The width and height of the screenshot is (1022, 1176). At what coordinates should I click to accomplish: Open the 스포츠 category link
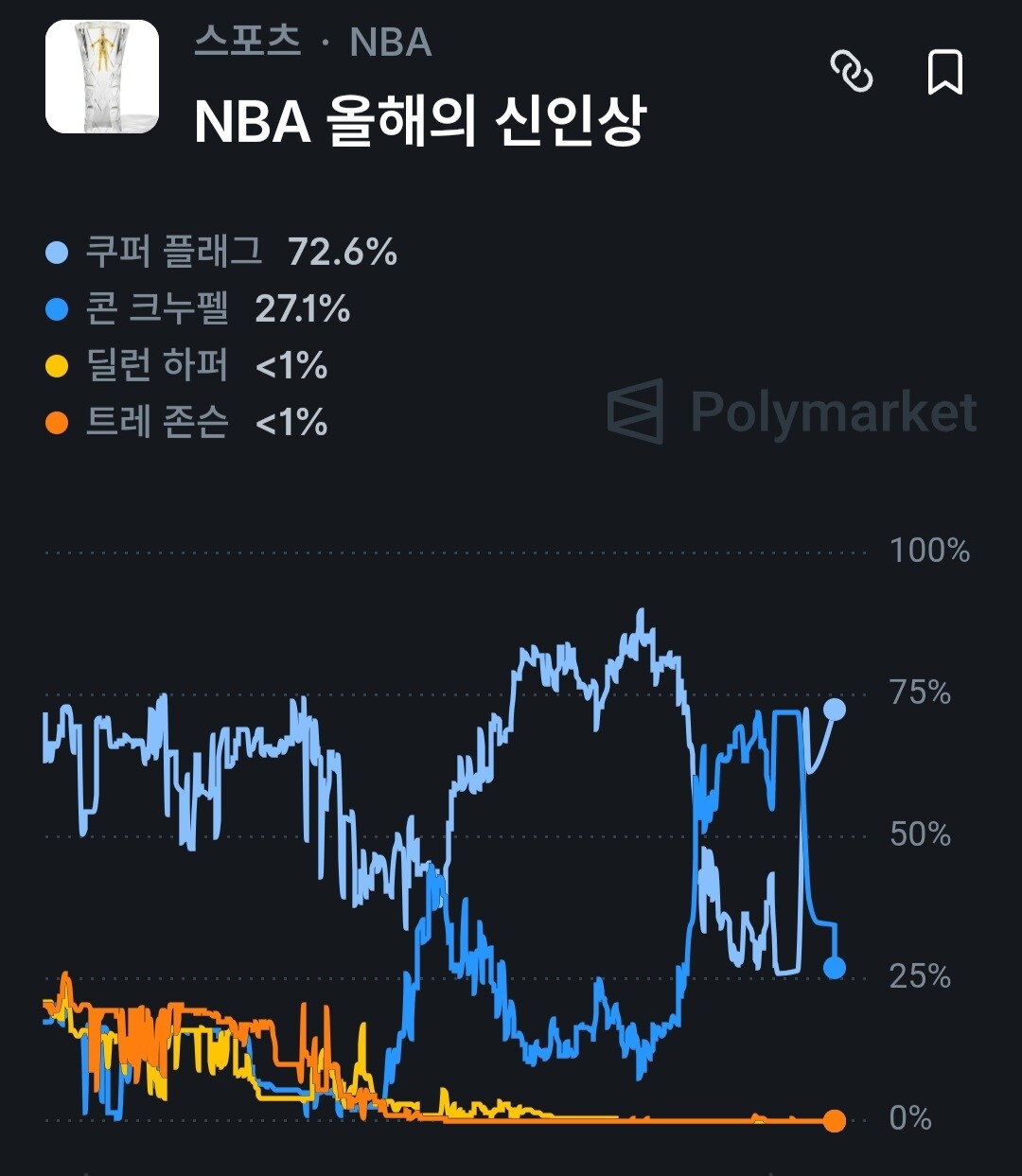coord(248,42)
